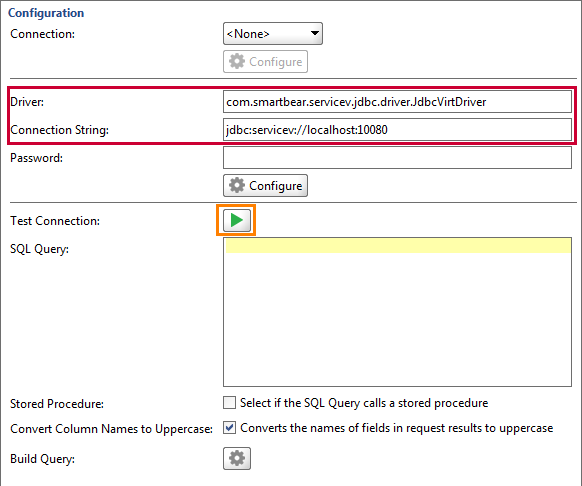Image resolution: width=582 pixels, height=486 pixels.
Task: Open the Connection dropdown showing <None>
Action: (x=273, y=34)
